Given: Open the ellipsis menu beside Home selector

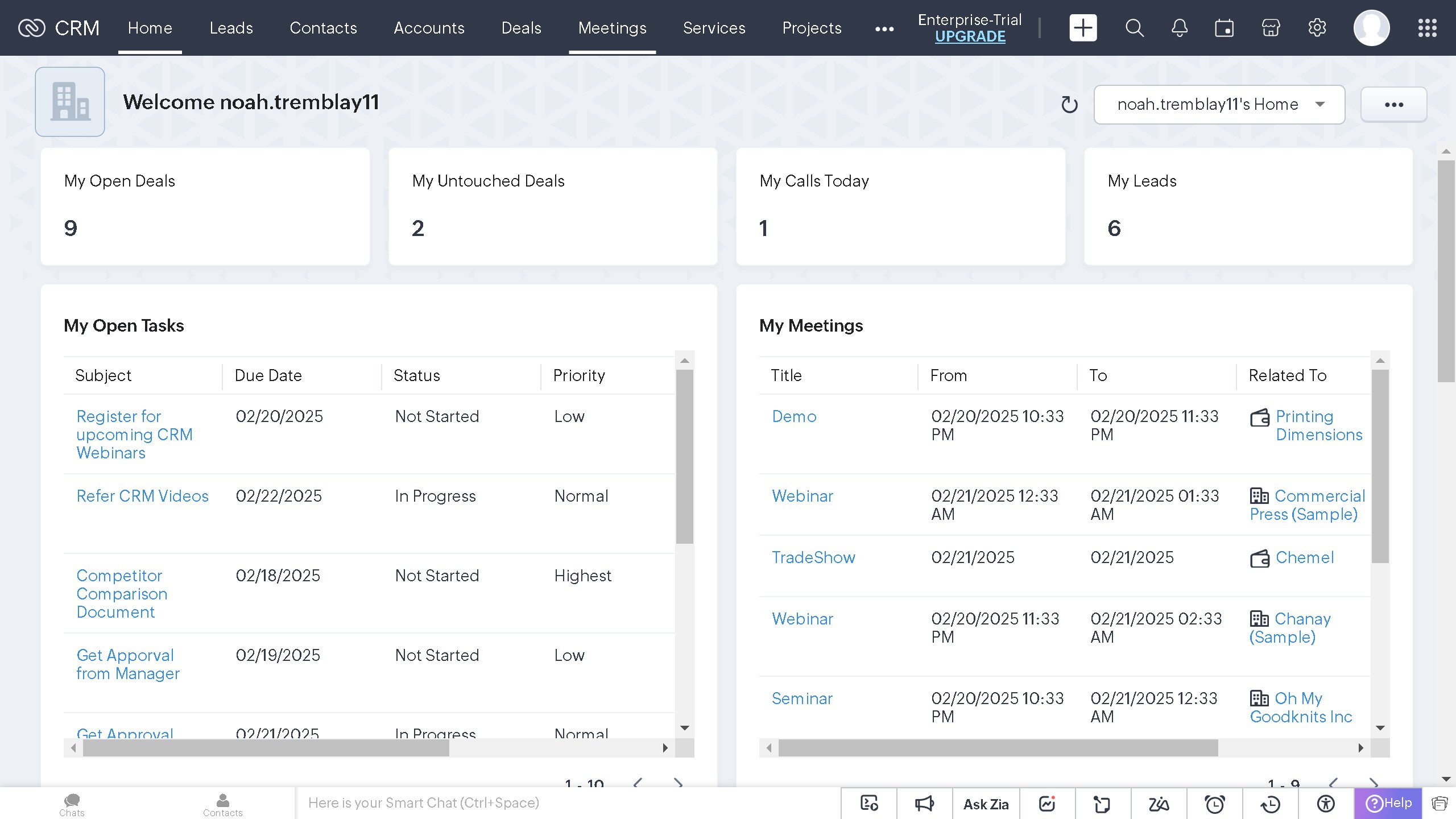Looking at the screenshot, I should (x=1394, y=104).
